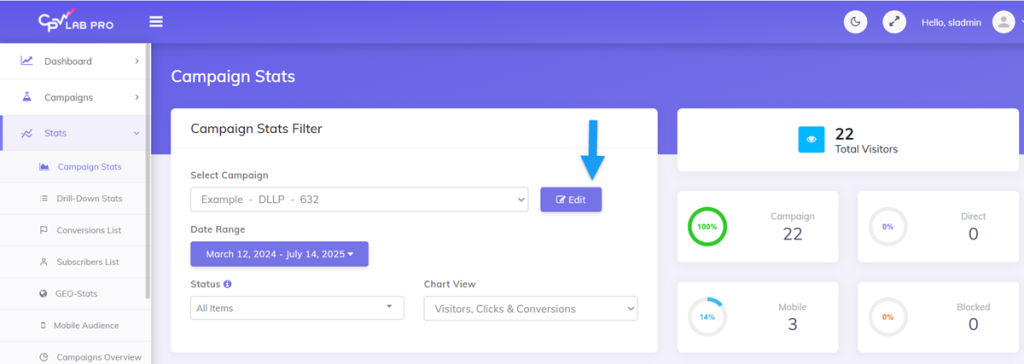Open the Select Campaign dropdown

[x=359, y=199]
